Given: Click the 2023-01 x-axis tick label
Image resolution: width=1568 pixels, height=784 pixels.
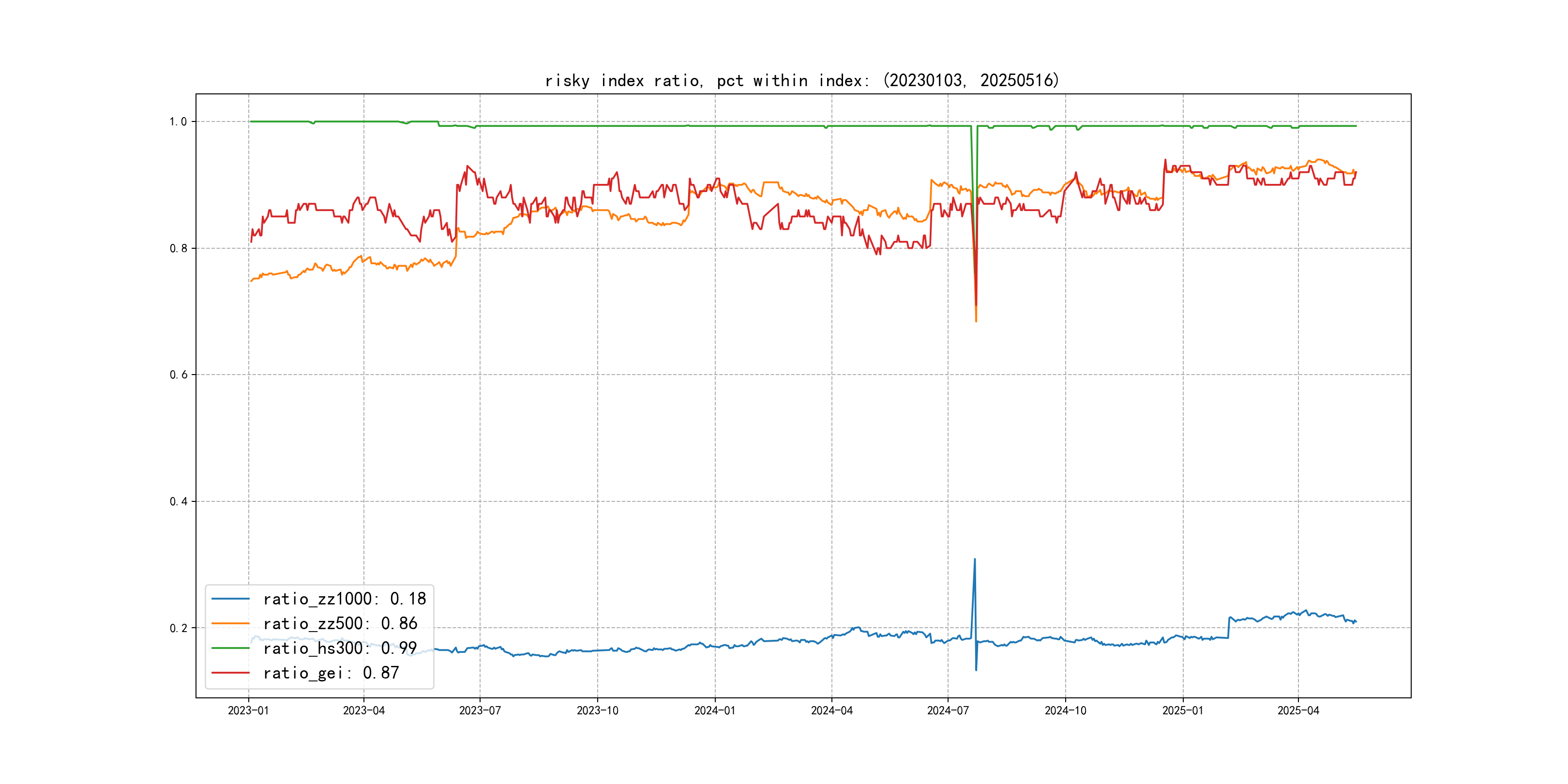Looking at the screenshot, I should (248, 710).
